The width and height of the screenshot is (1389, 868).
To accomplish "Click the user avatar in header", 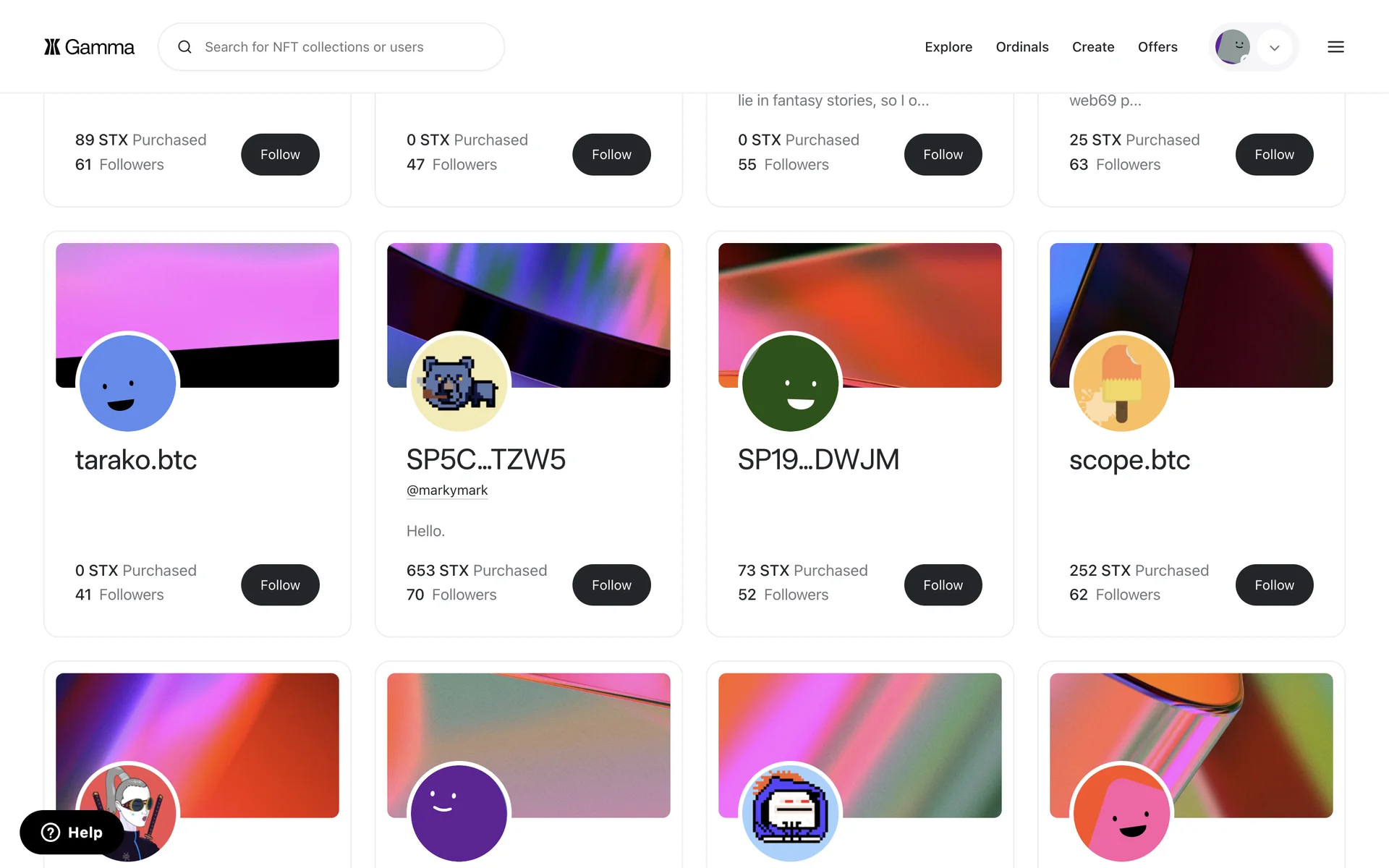I will click(1233, 47).
